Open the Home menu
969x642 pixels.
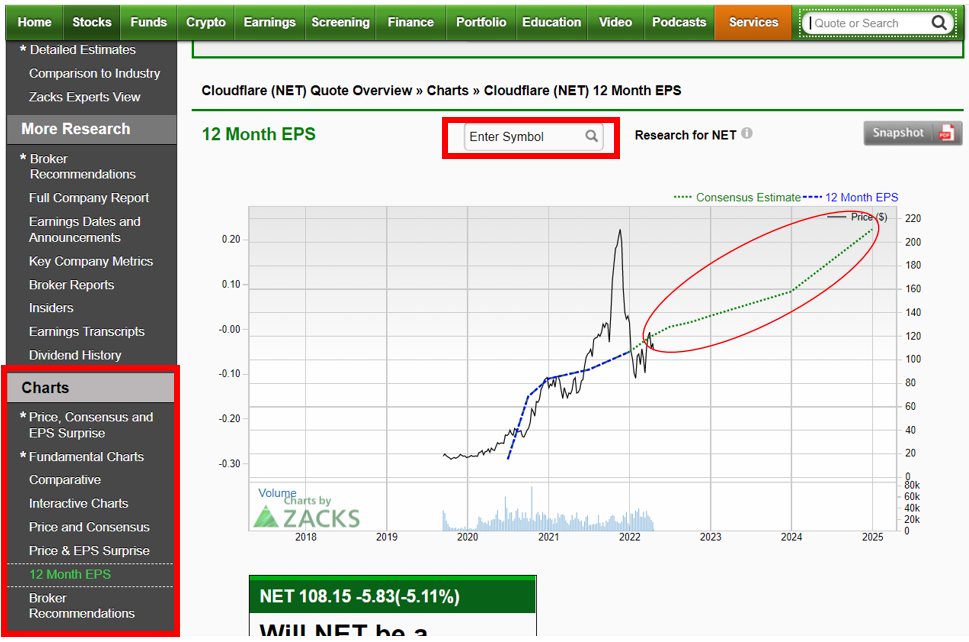[35, 22]
